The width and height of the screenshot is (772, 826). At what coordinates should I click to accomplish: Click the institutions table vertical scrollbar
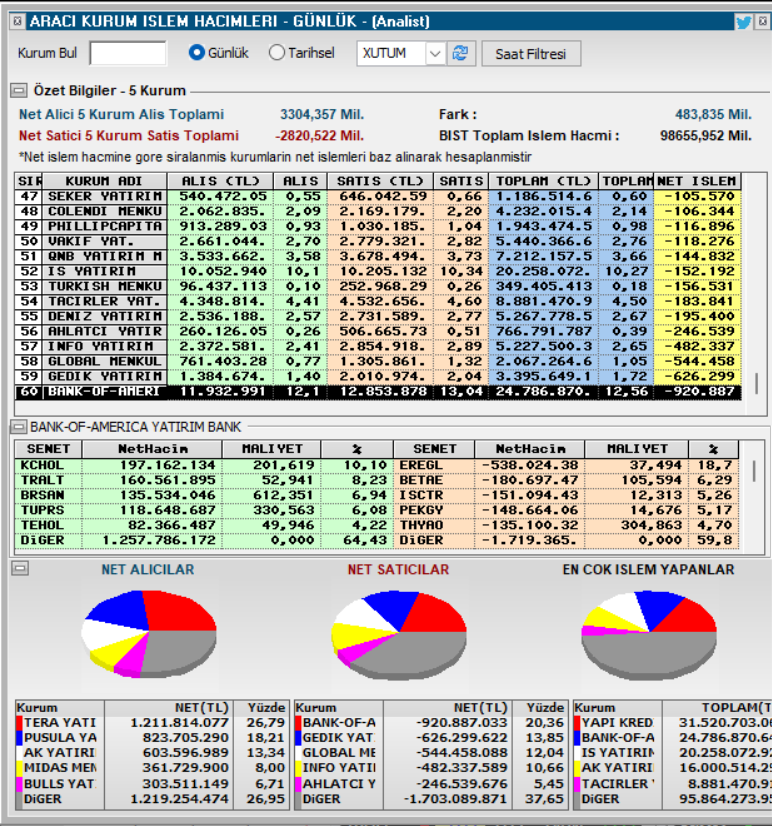[x=756, y=295]
